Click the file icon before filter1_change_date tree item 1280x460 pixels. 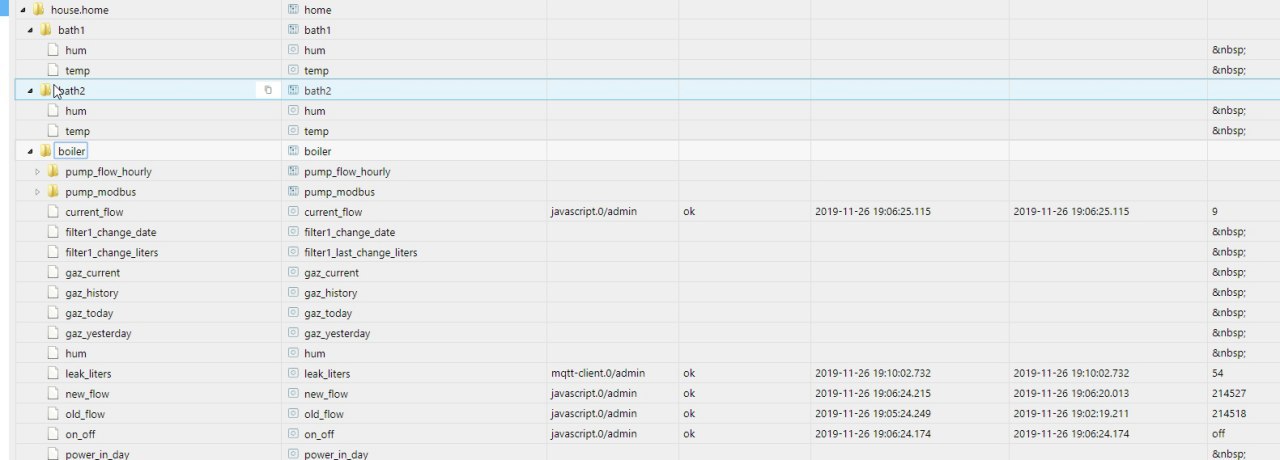pyautogui.click(x=53, y=232)
